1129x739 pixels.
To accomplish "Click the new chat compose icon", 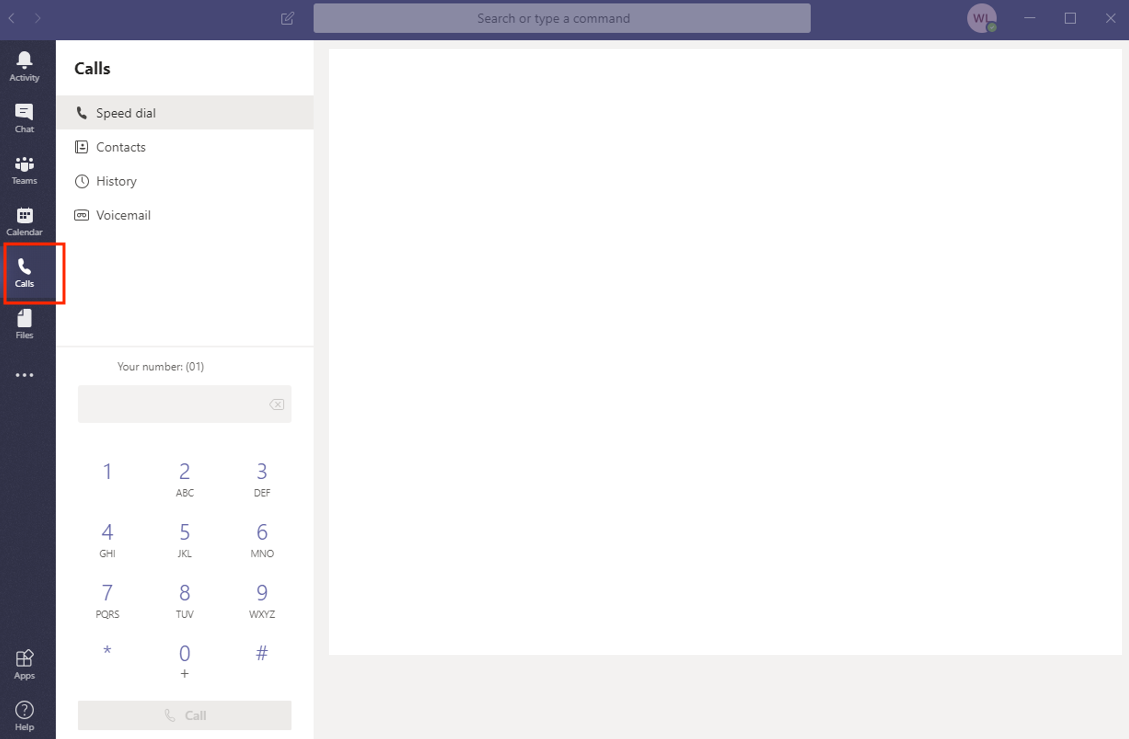I will click(x=287, y=19).
